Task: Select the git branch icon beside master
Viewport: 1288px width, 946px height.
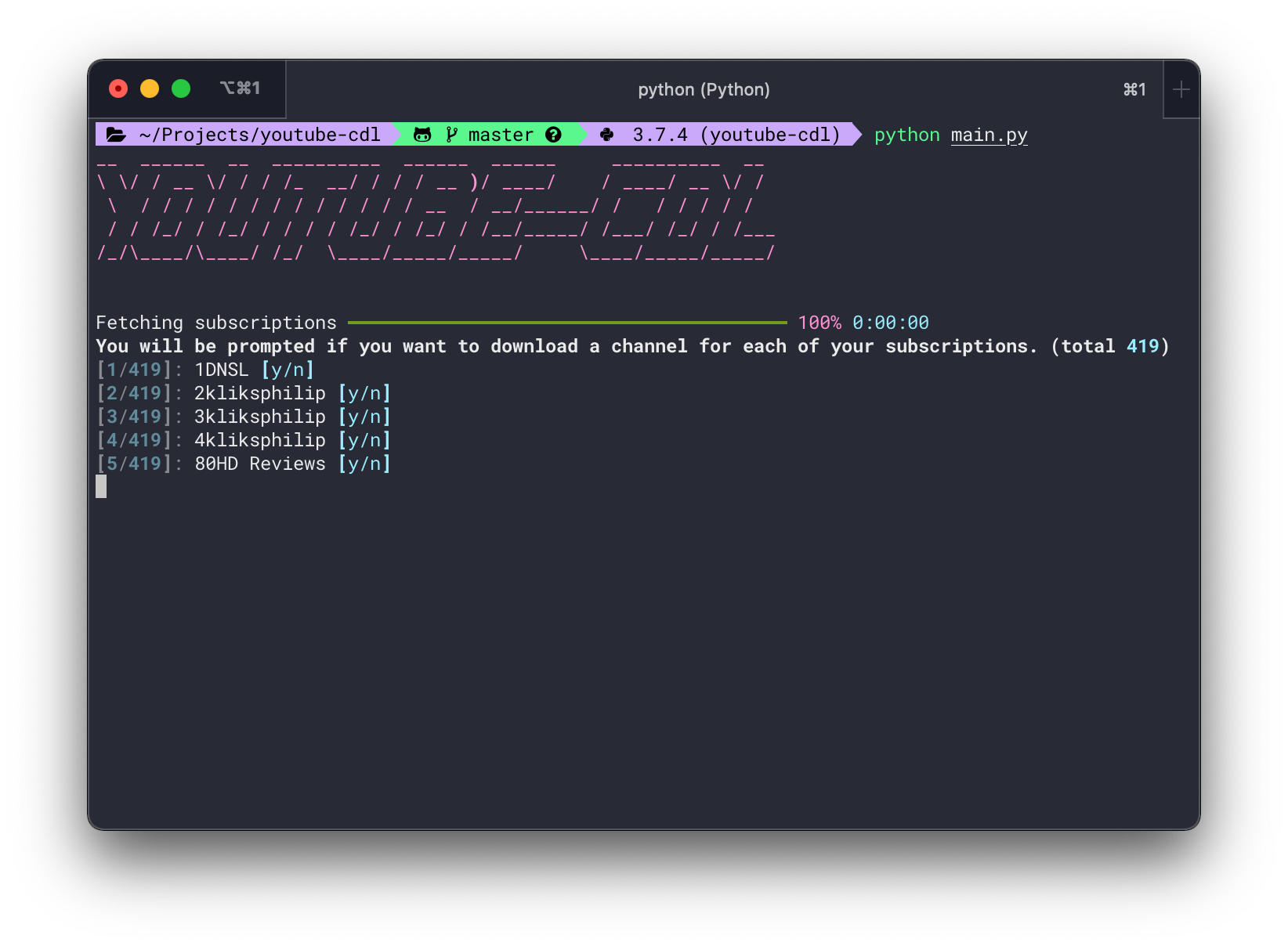Action: [450, 134]
